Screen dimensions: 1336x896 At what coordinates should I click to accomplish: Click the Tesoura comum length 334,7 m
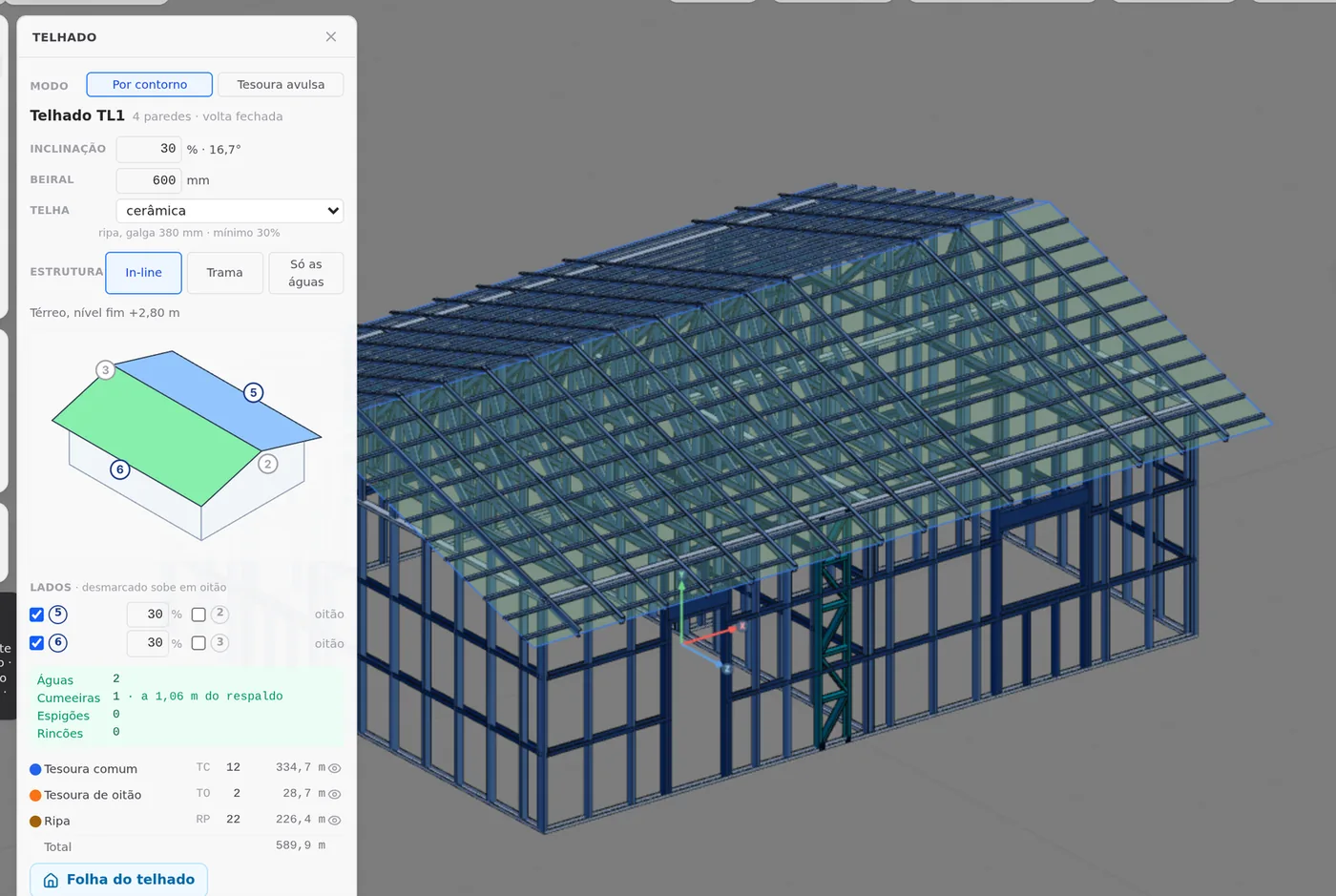coord(301,767)
